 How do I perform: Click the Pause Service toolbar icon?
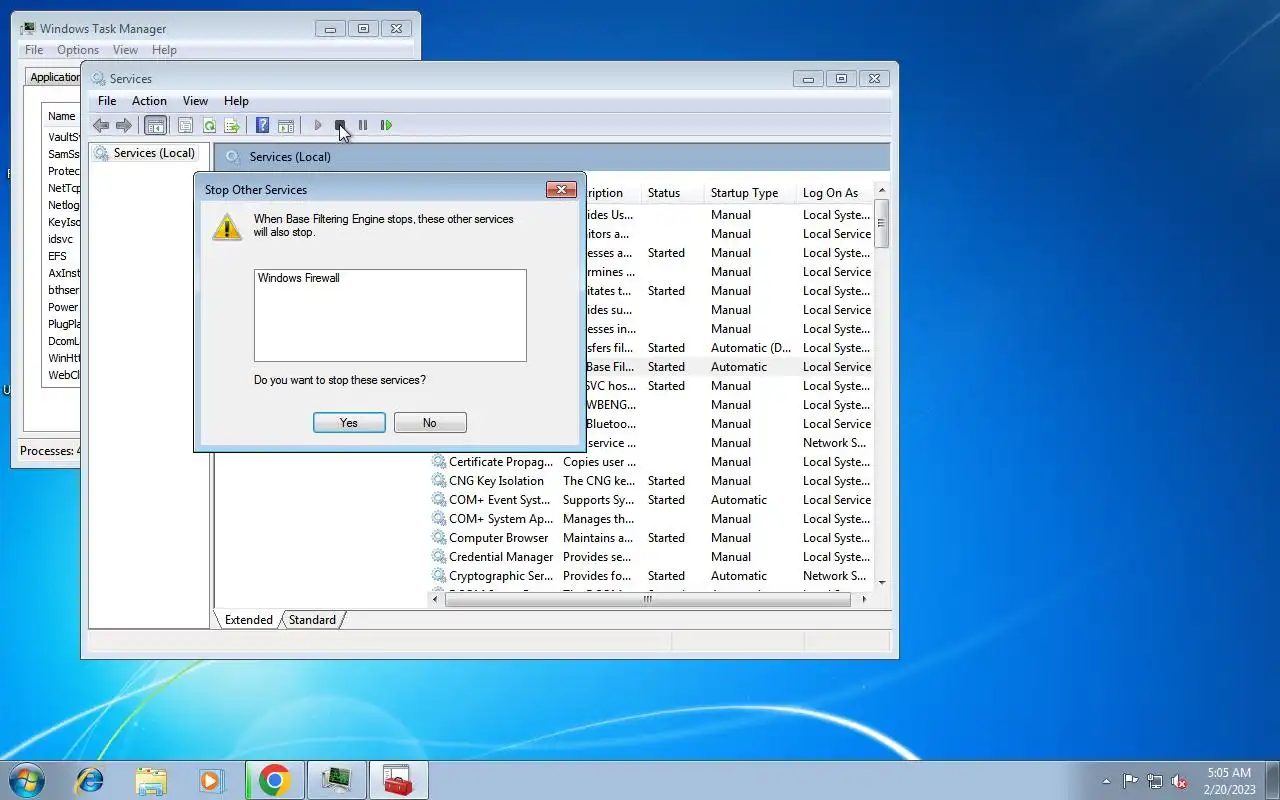(363, 125)
